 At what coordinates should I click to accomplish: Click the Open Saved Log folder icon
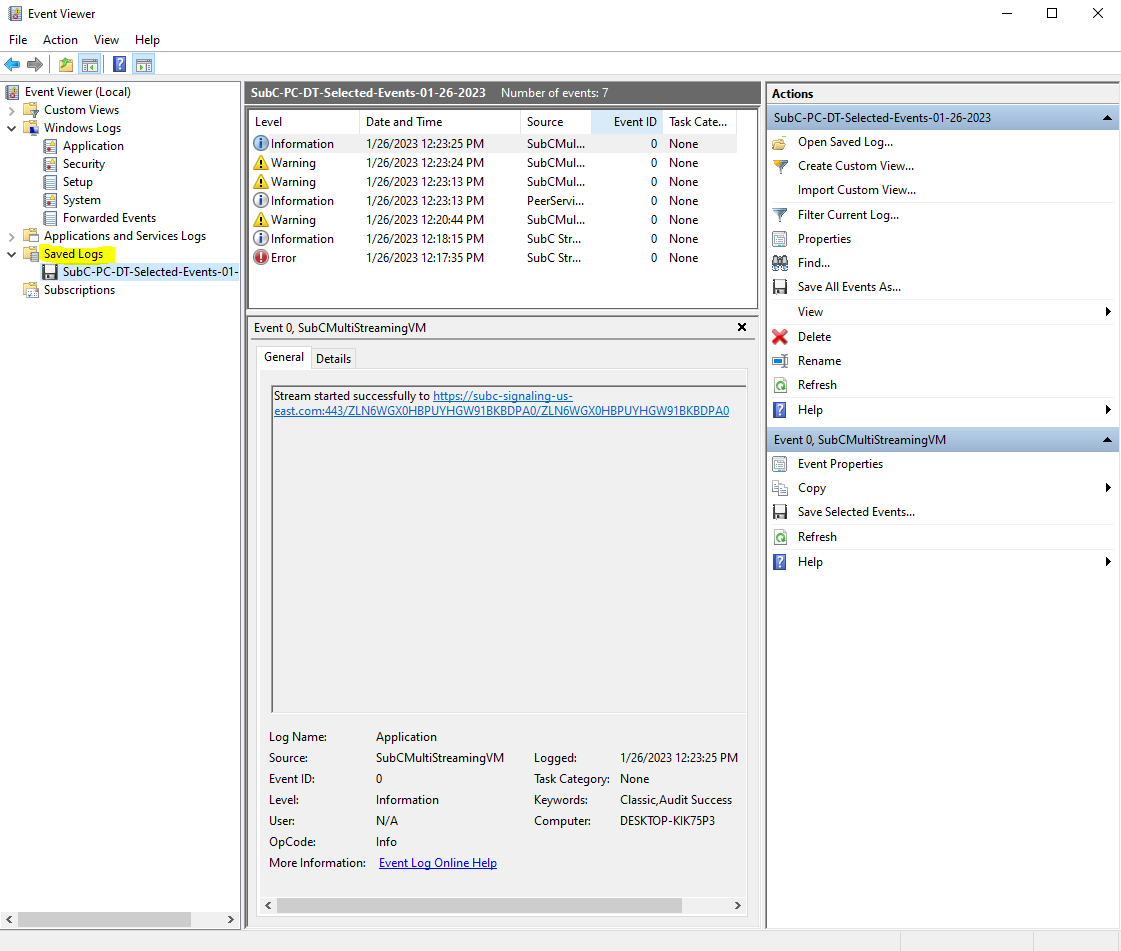pyautogui.click(x=780, y=142)
